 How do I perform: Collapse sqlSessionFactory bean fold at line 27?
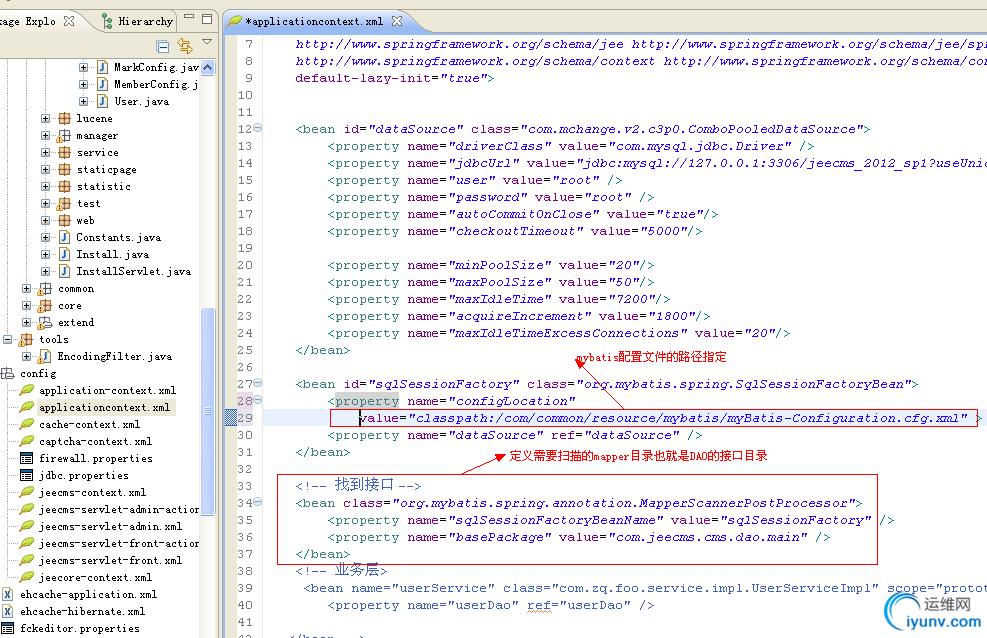(257, 383)
